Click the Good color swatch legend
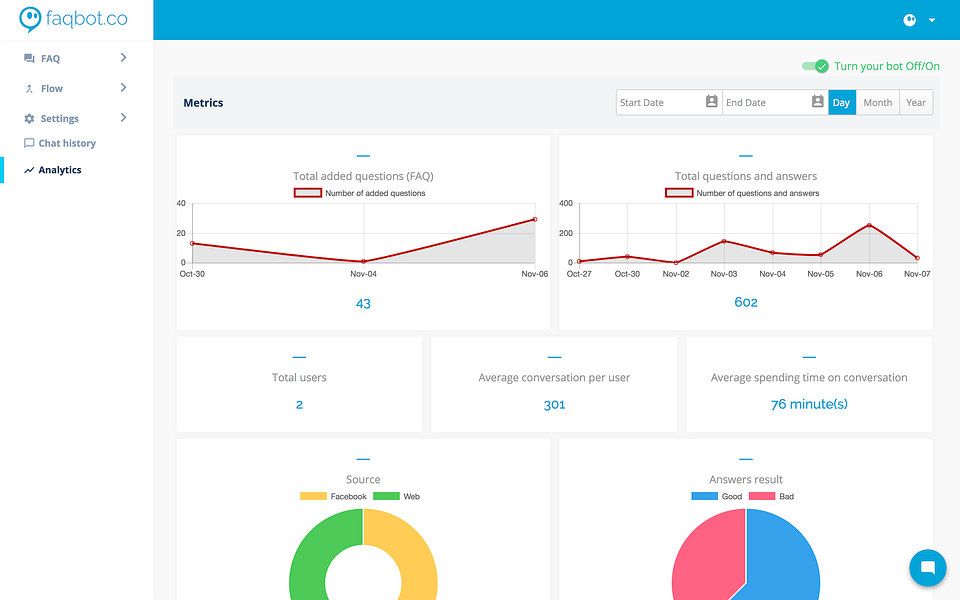The height and width of the screenshot is (600, 960). click(x=704, y=496)
